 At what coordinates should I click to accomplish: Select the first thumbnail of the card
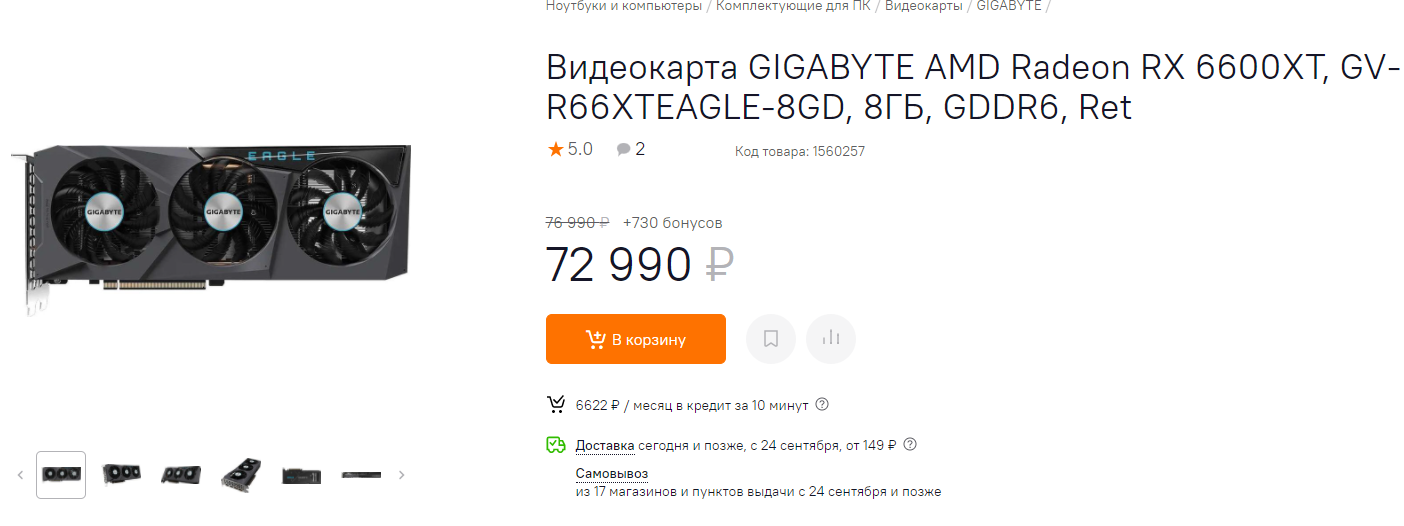[61, 475]
